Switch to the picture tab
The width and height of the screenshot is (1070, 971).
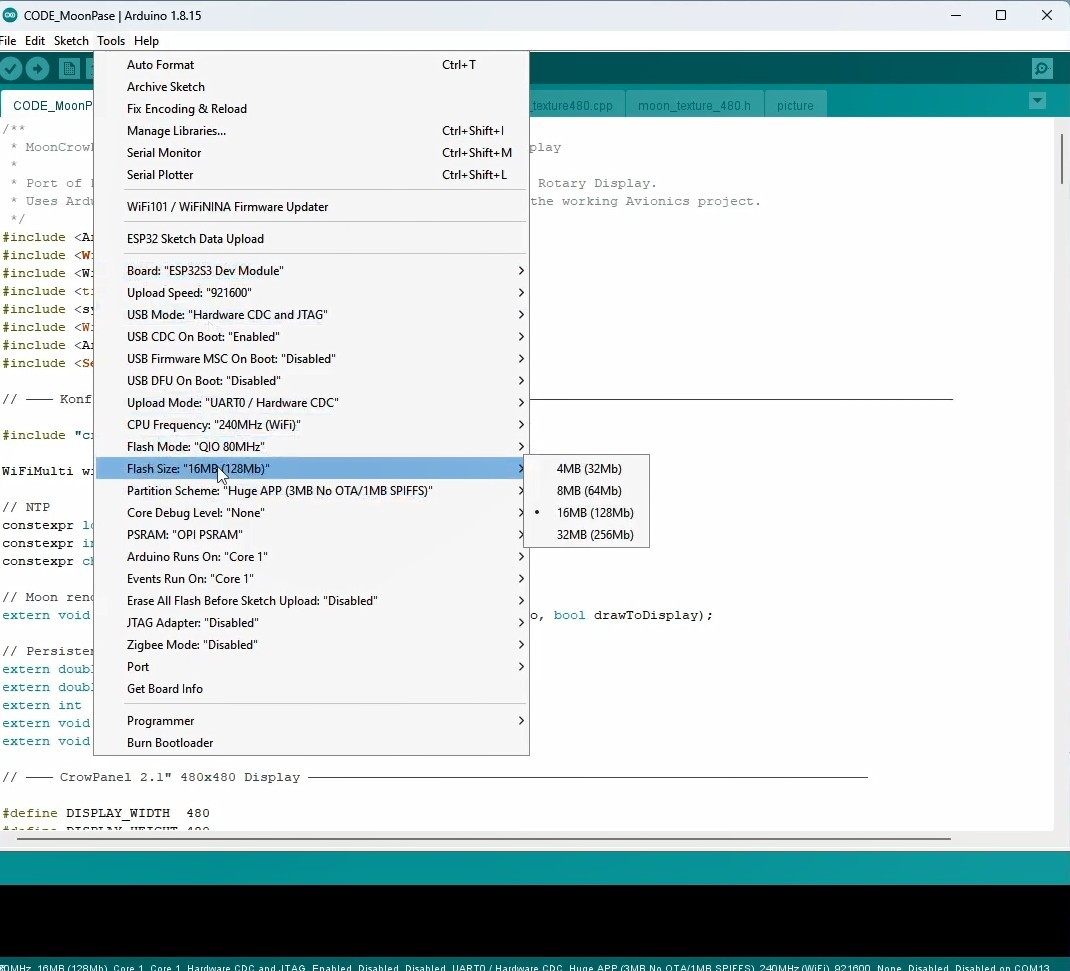[x=795, y=105]
